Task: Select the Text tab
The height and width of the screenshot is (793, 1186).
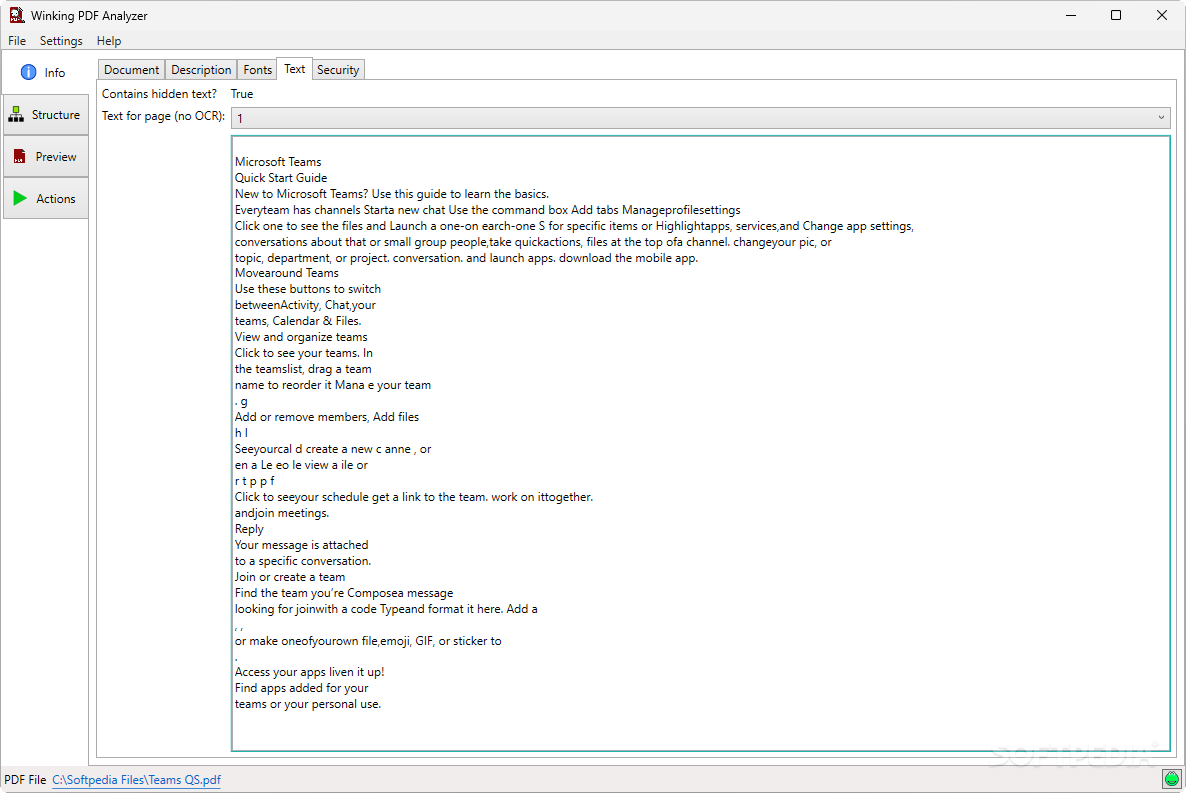Action: point(295,69)
